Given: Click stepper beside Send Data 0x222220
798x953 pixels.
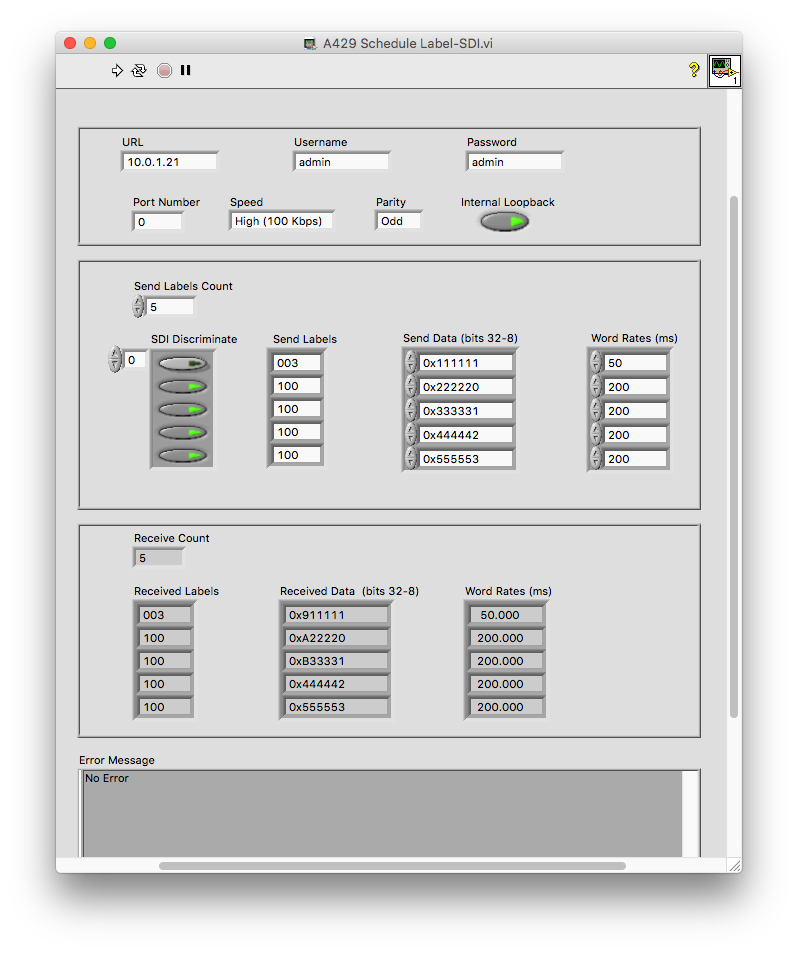Looking at the screenshot, I should pos(411,387).
